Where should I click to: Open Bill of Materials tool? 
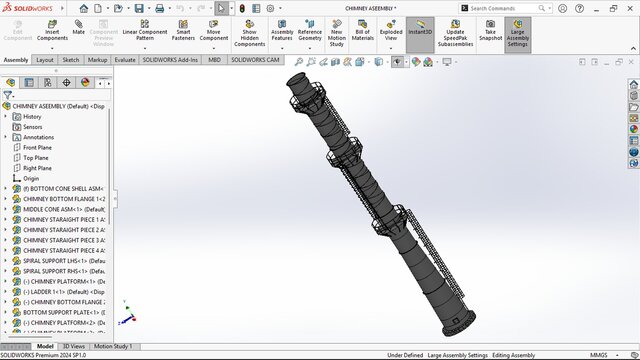[362, 30]
